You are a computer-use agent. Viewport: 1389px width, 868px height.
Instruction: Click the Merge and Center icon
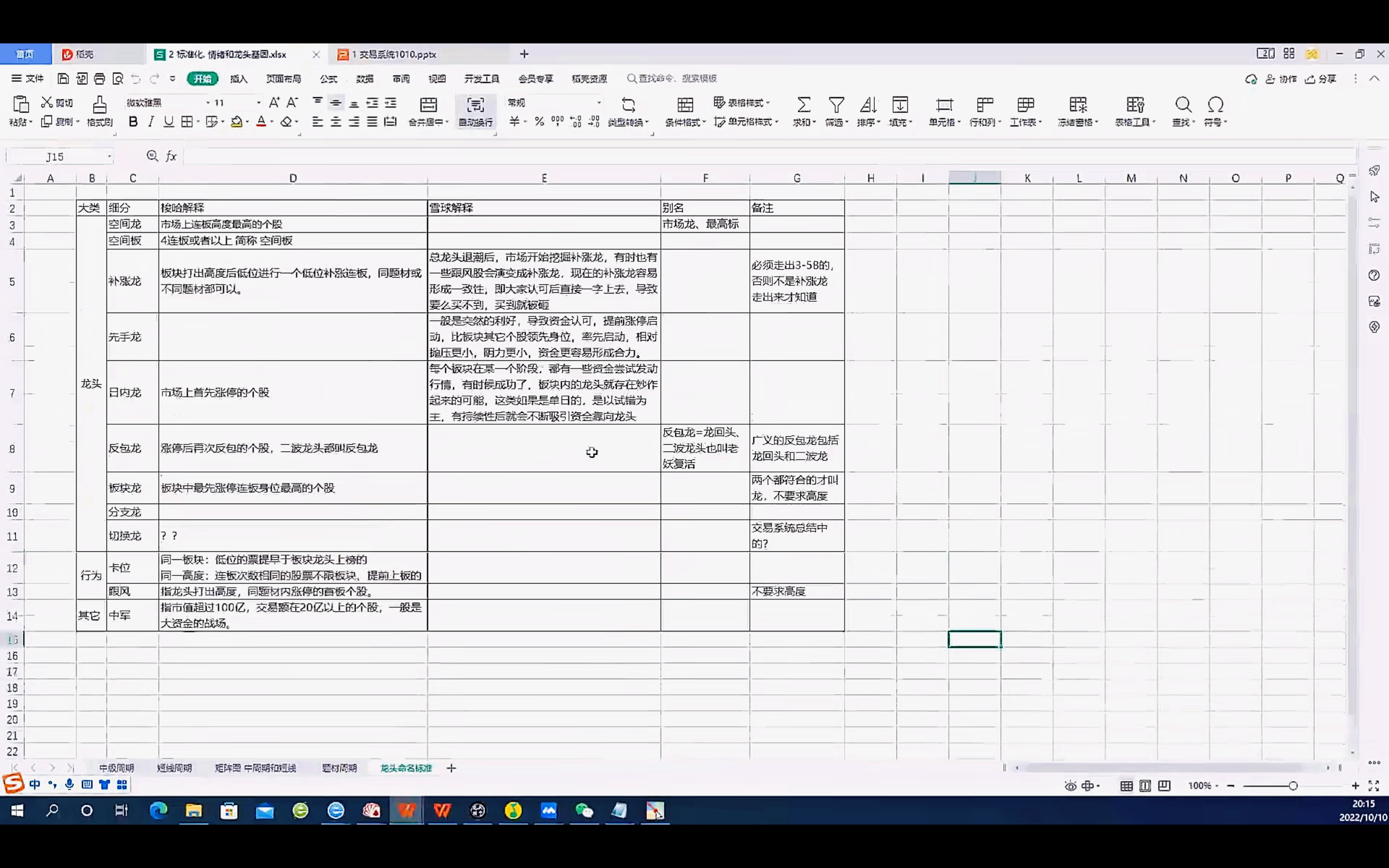tap(428, 105)
